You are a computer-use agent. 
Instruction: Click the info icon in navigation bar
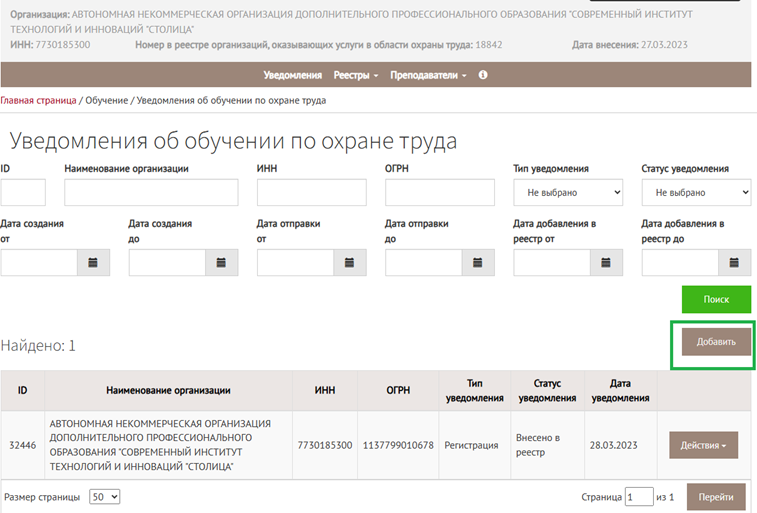[483, 75]
